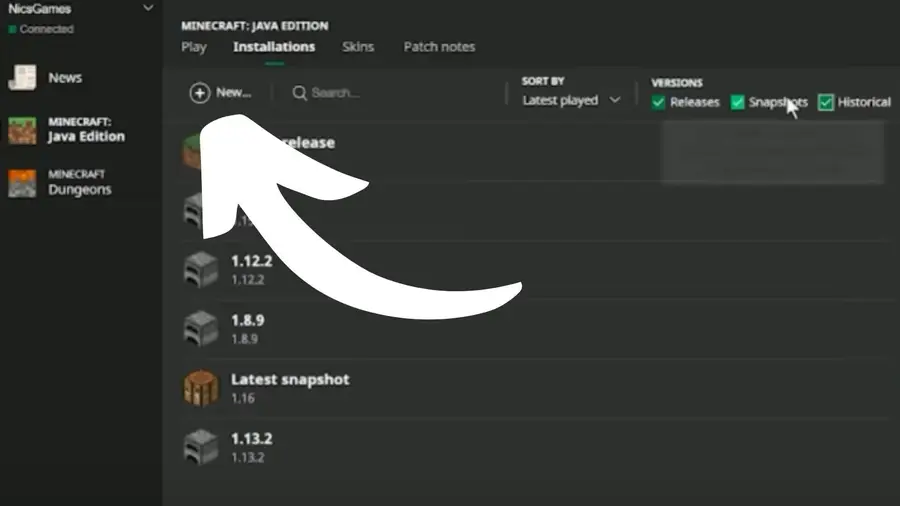Click the furnace icon for 1.12.2
Screen dimensions: 900x506
pos(200,270)
